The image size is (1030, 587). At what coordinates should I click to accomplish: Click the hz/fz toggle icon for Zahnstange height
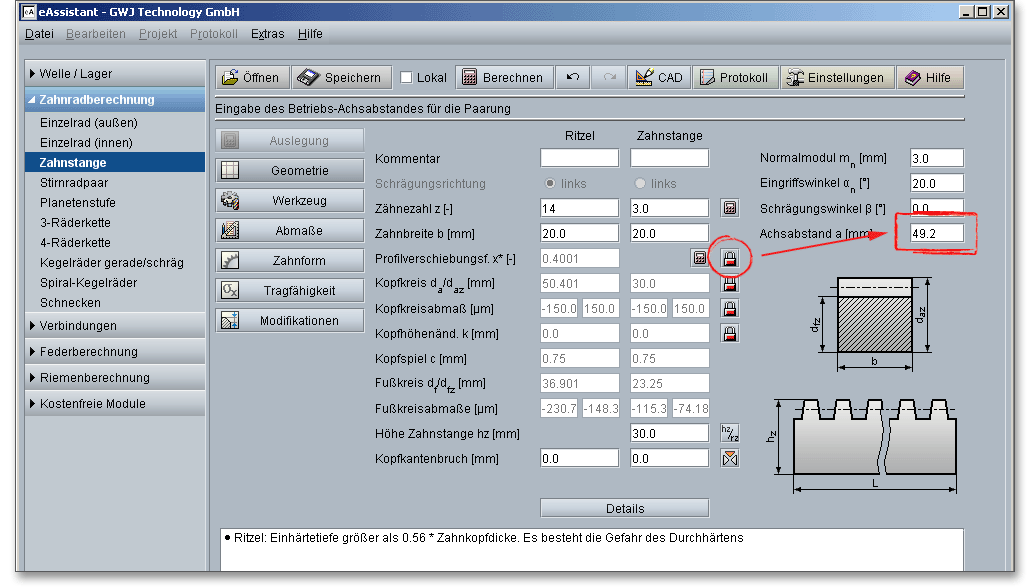[x=730, y=433]
